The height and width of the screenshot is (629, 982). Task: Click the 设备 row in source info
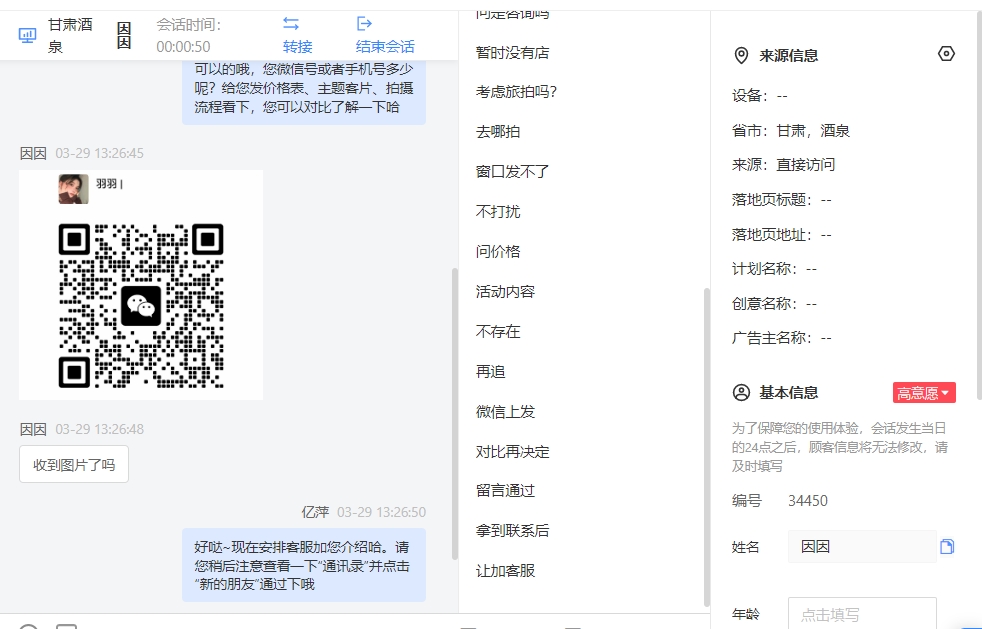point(760,96)
